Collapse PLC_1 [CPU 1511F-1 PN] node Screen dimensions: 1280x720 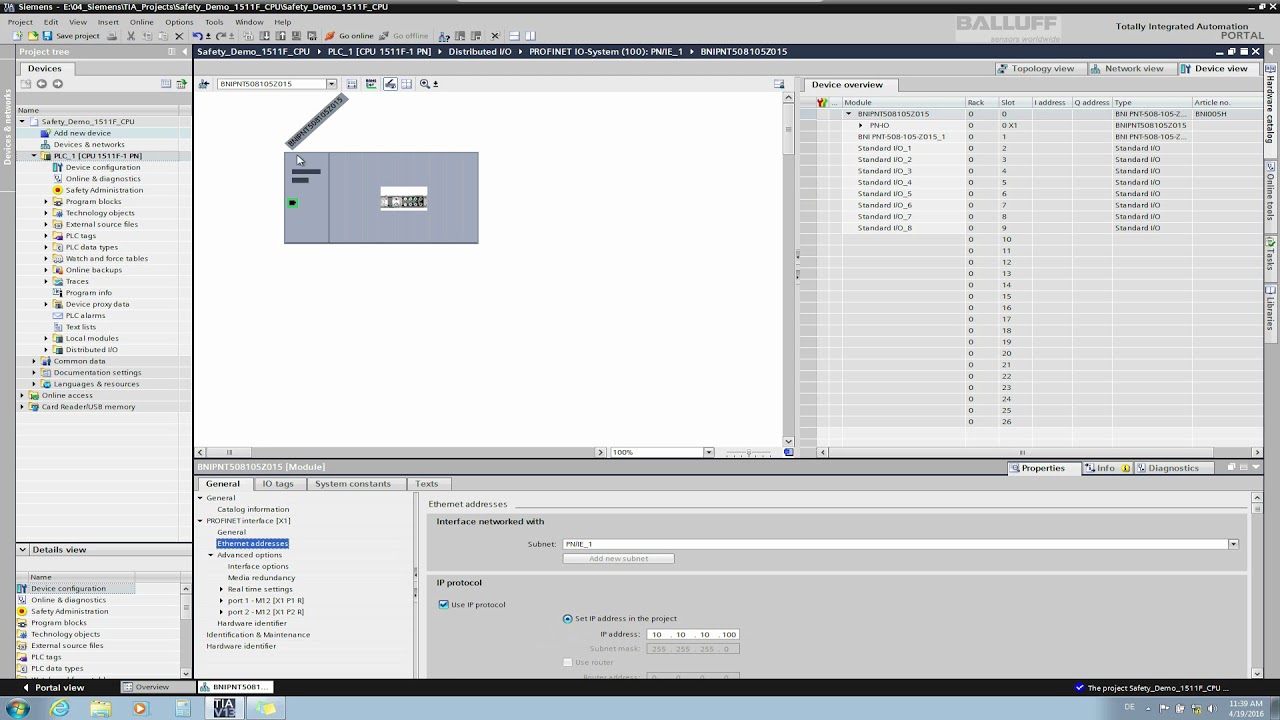[34, 156]
